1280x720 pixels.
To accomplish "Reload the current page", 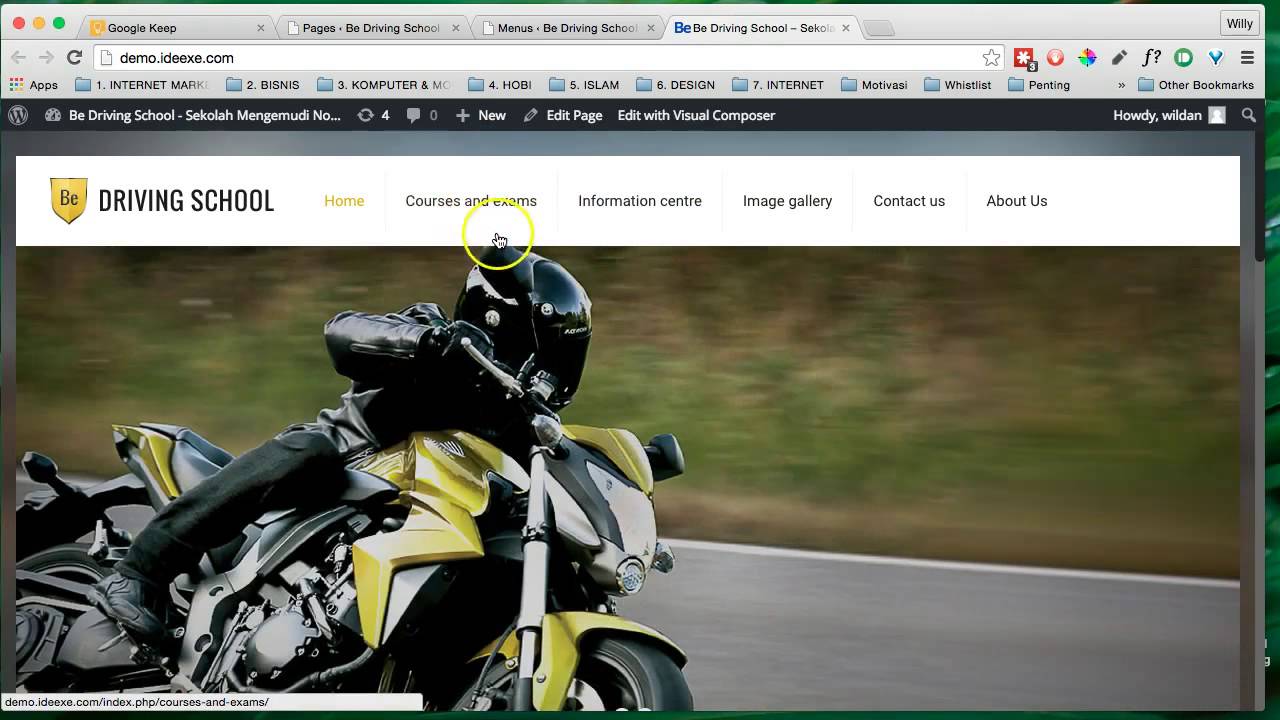I will (x=74, y=57).
